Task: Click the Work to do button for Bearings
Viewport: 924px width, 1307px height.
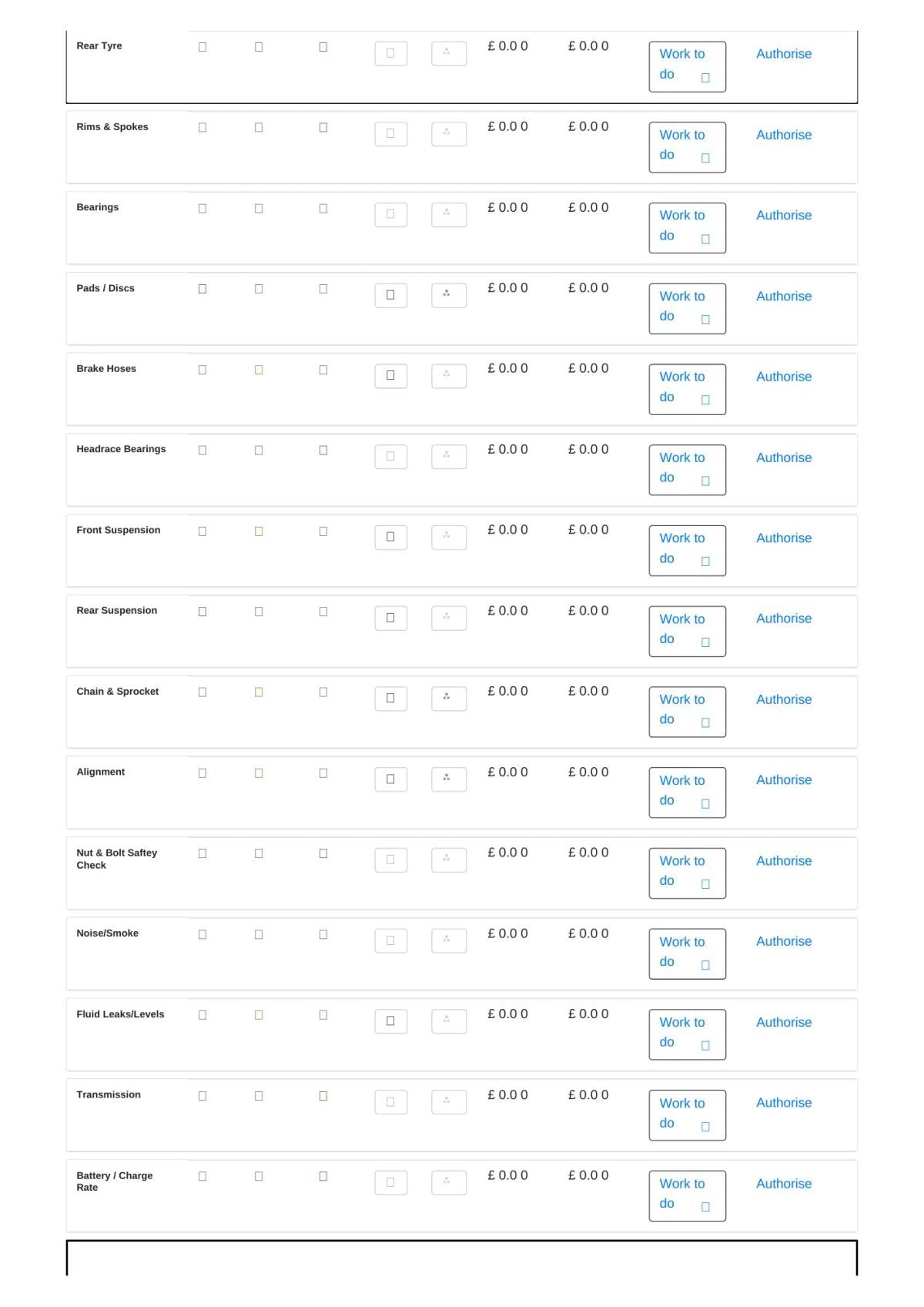Action: (x=687, y=228)
